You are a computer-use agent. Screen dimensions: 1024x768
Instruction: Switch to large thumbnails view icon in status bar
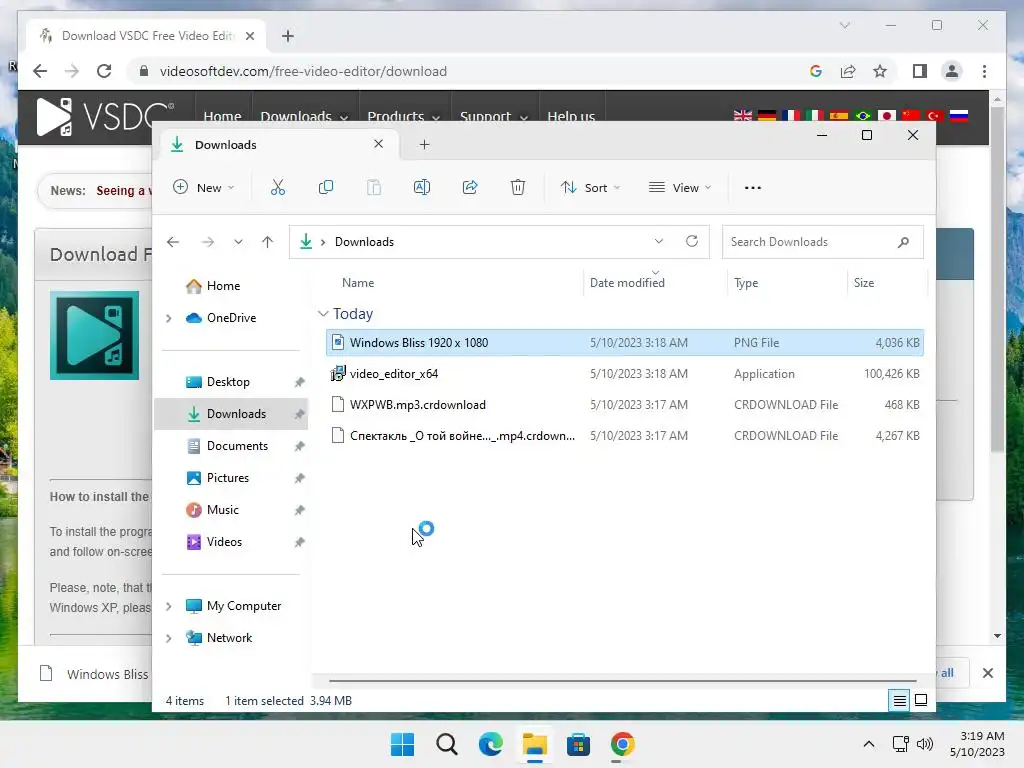tap(921, 700)
